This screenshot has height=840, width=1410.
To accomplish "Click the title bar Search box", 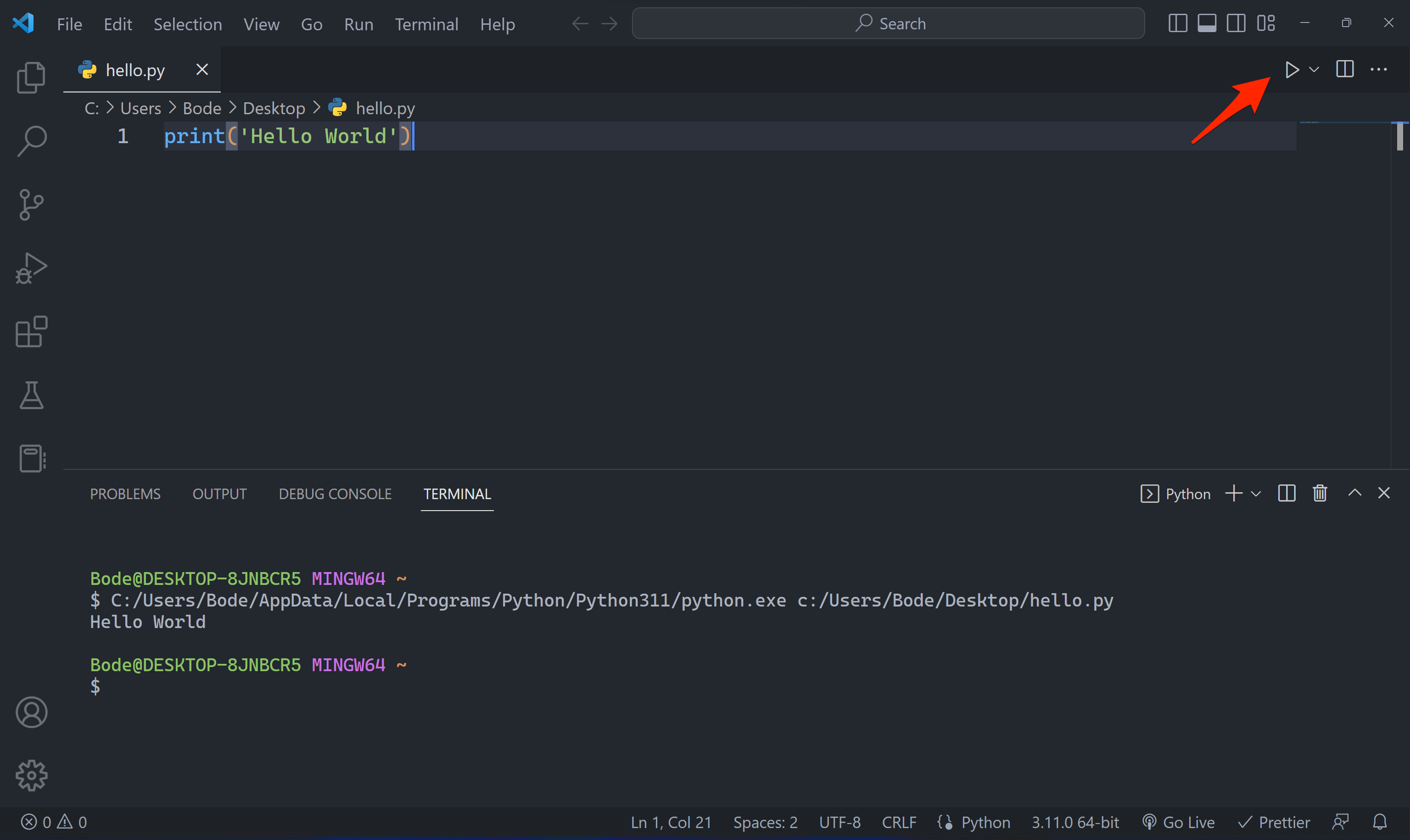I will point(888,23).
